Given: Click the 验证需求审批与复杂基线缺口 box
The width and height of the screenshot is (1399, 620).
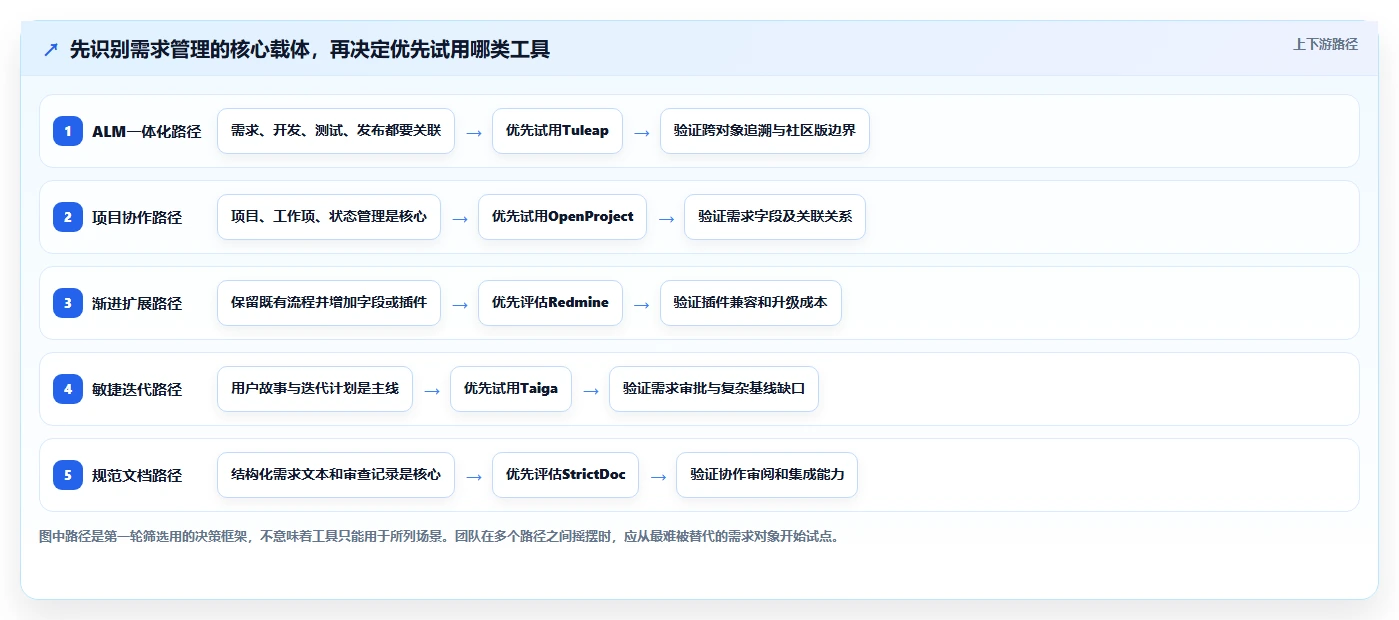Looking at the screenshot, I should (x=714, y=389).
